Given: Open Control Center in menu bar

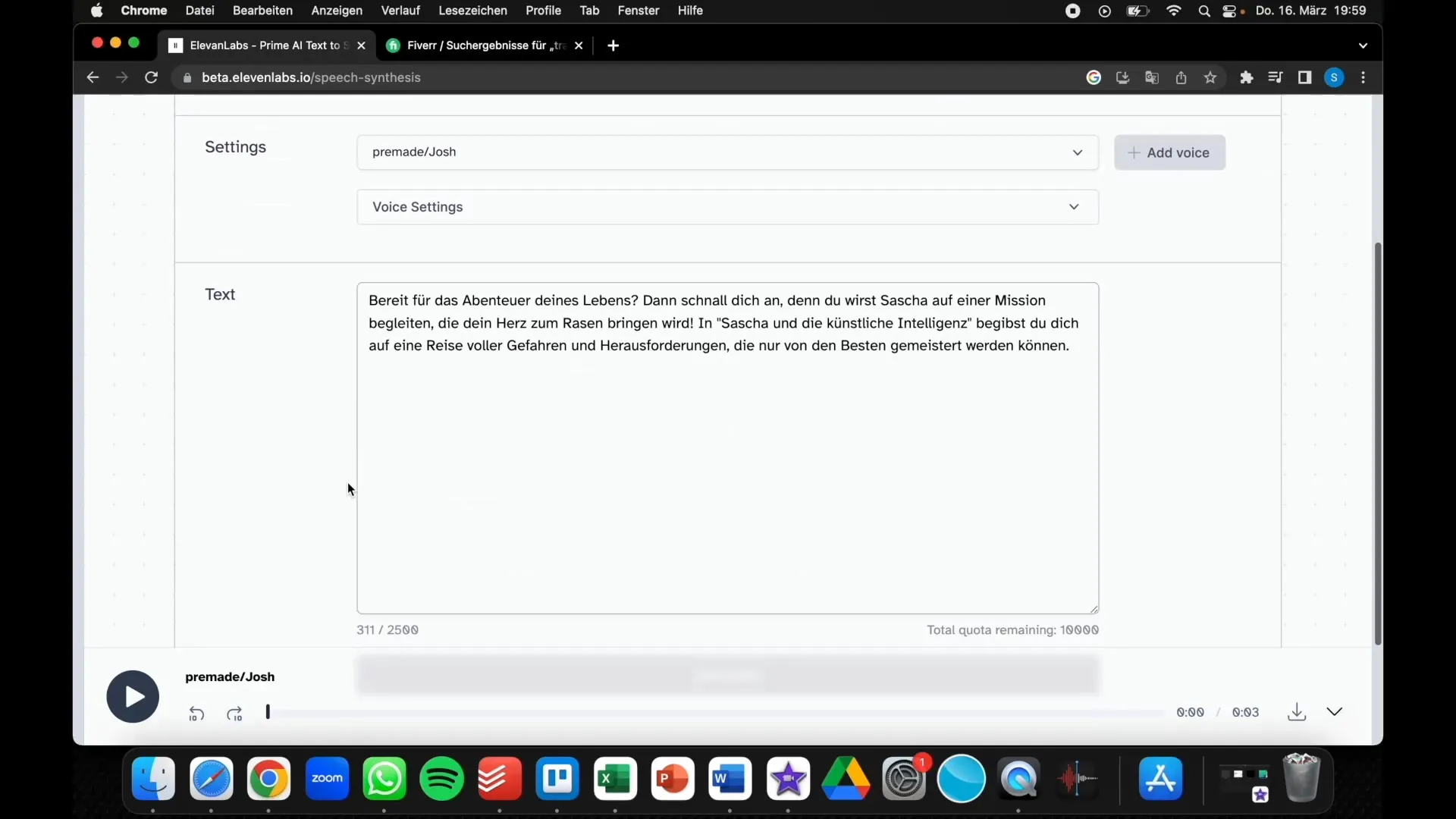Looking at the screenshot, I should coord(1231,11).
